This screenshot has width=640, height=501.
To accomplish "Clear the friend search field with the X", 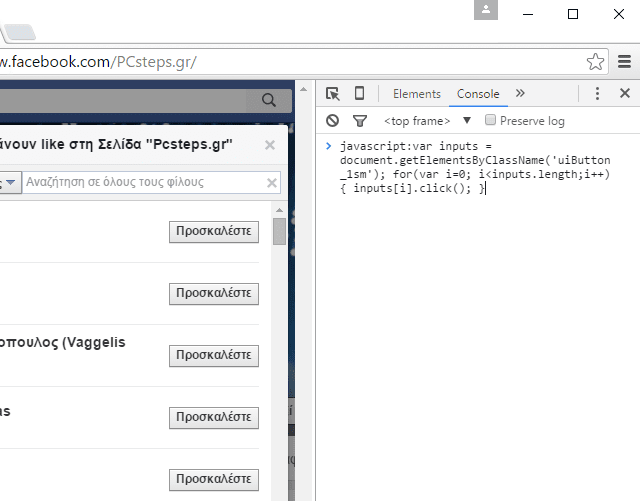I will [x=272, y=183].
